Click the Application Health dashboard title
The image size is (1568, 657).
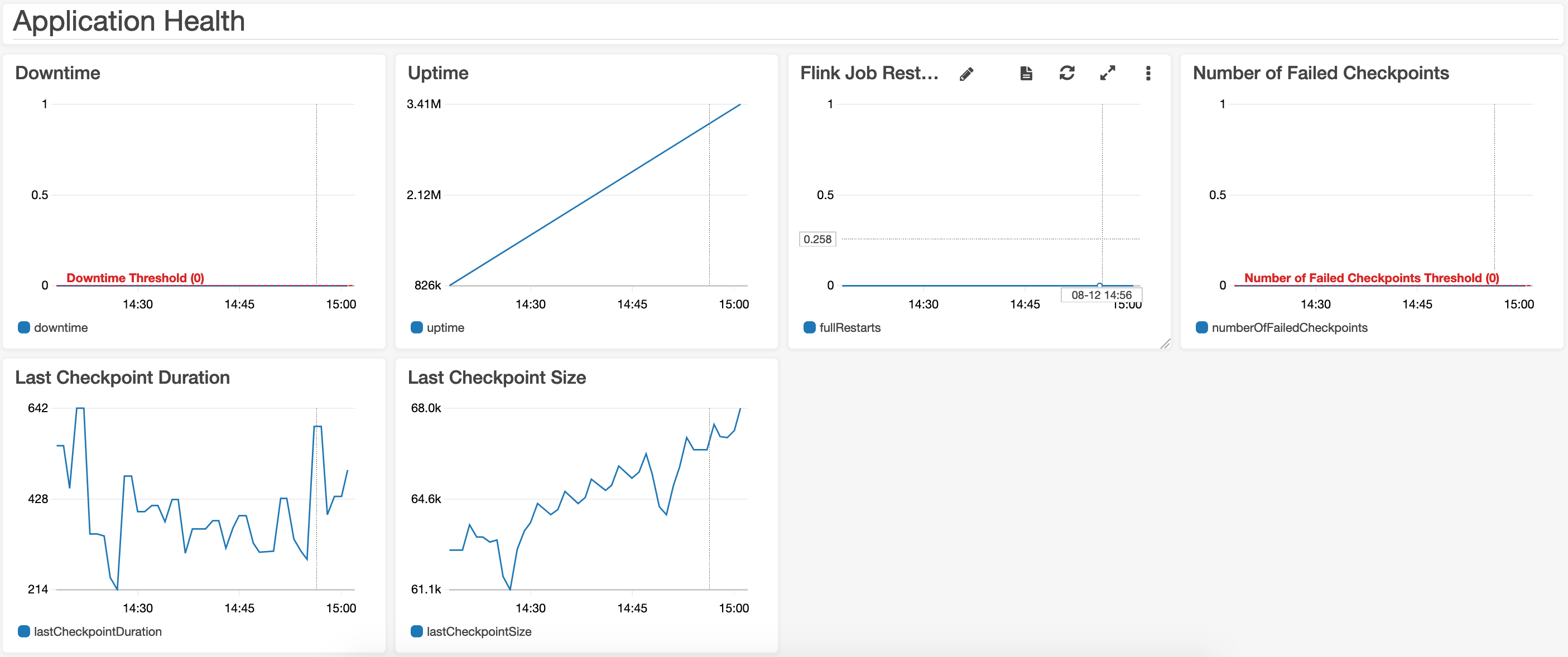(x=129, y=21)
